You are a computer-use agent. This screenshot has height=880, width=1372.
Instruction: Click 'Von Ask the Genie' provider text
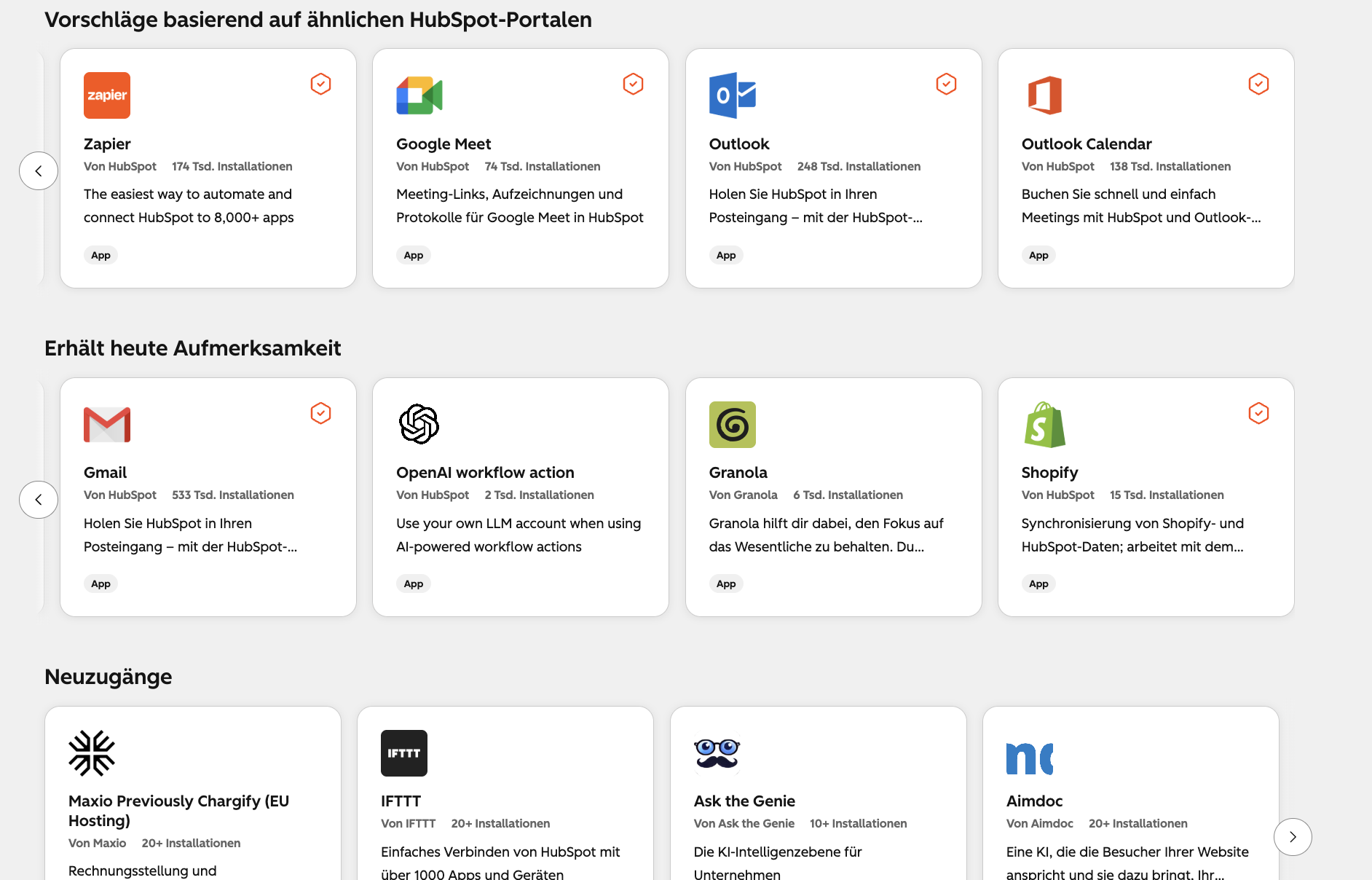[744, 824]
